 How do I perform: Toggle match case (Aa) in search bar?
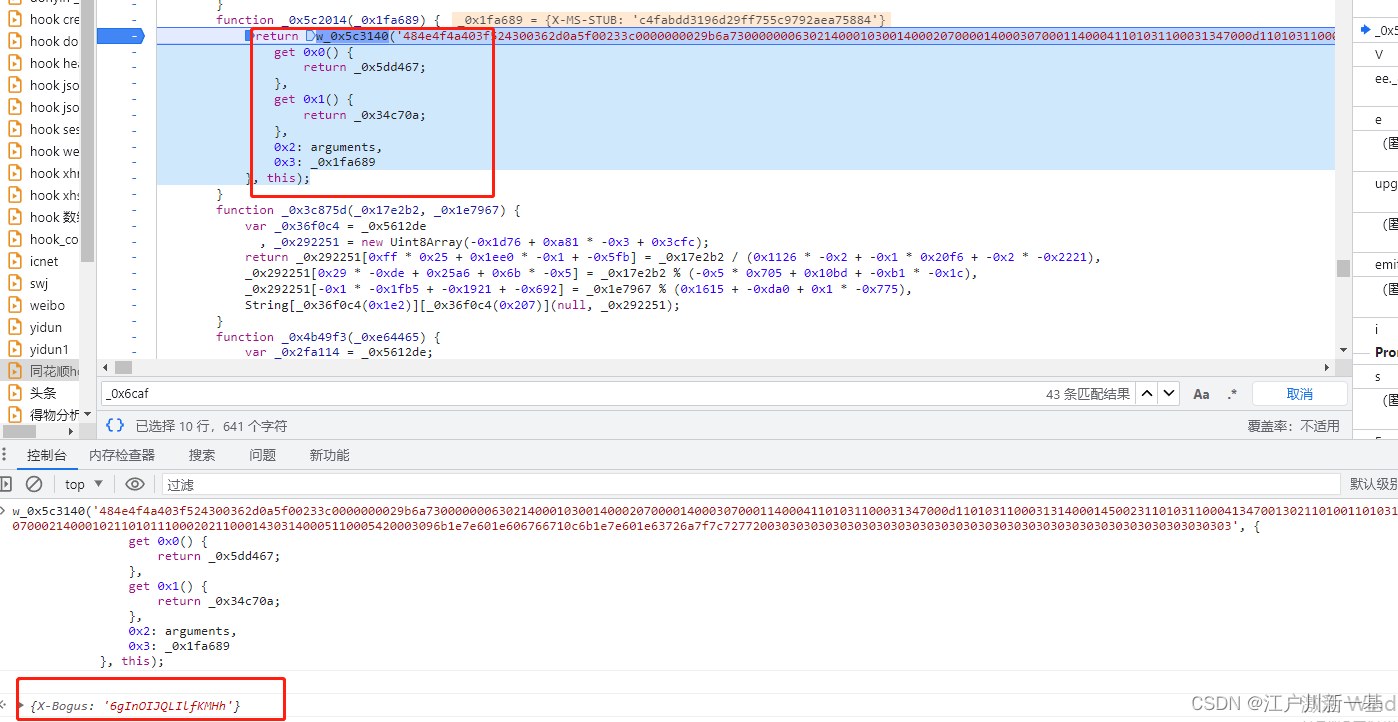click(1202, 394)
